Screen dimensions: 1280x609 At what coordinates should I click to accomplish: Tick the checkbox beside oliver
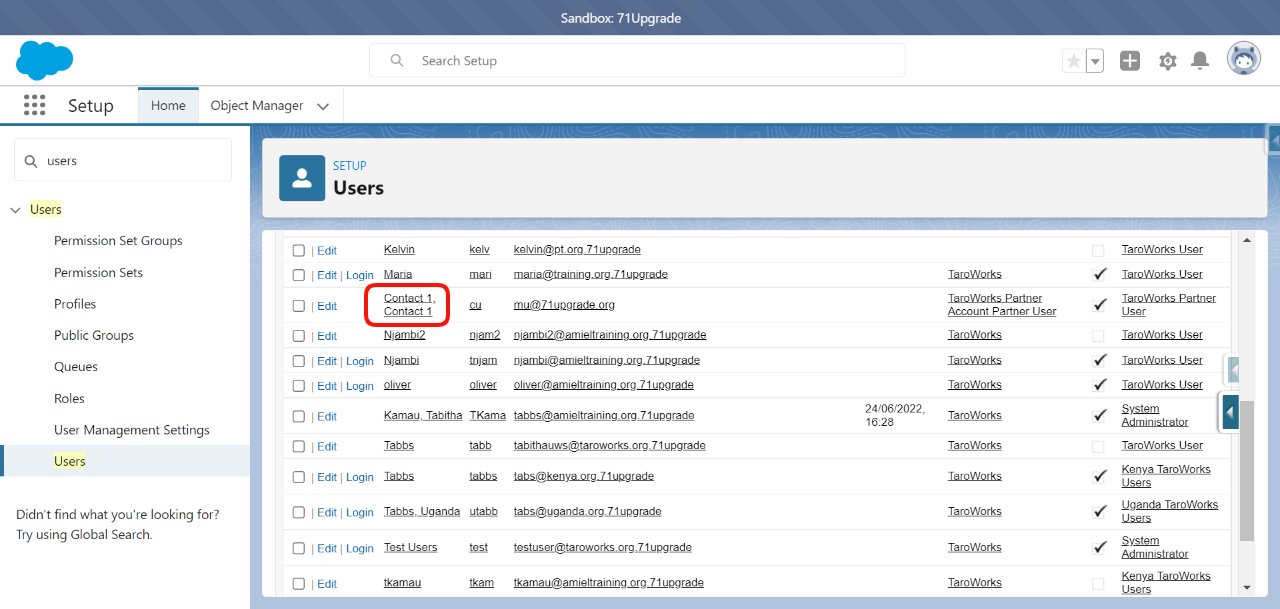299,386
